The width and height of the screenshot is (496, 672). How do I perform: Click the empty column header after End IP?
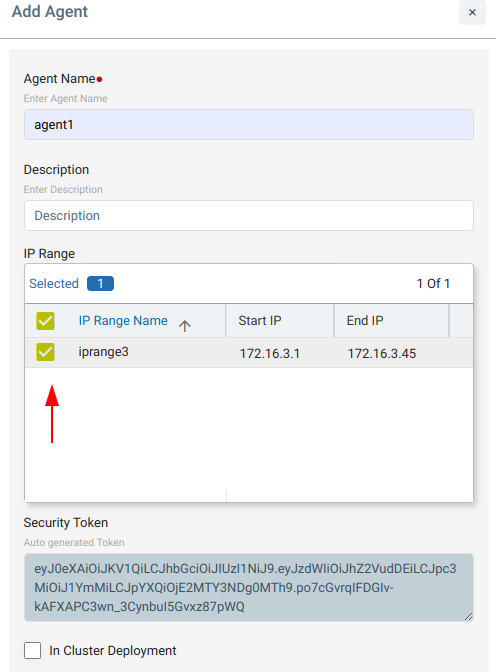tap(461, 321)
